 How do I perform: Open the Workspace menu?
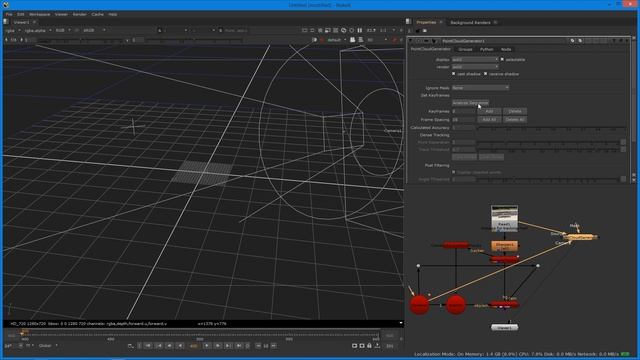(x=40, y=14)
